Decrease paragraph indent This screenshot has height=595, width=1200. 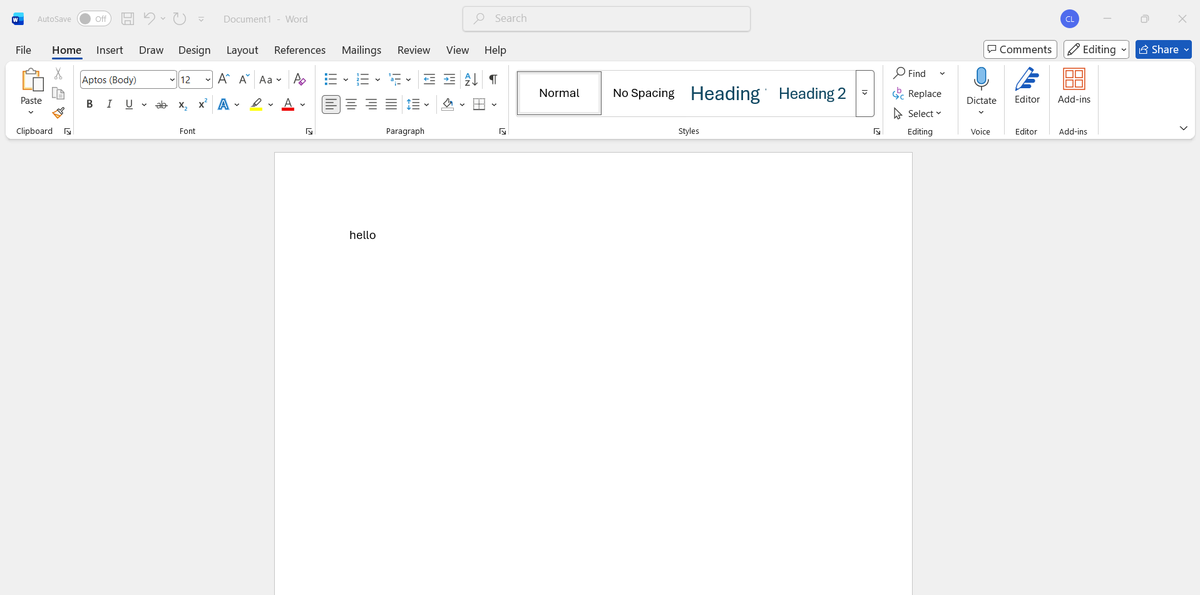pyautogui.click(x=430, y=79)
